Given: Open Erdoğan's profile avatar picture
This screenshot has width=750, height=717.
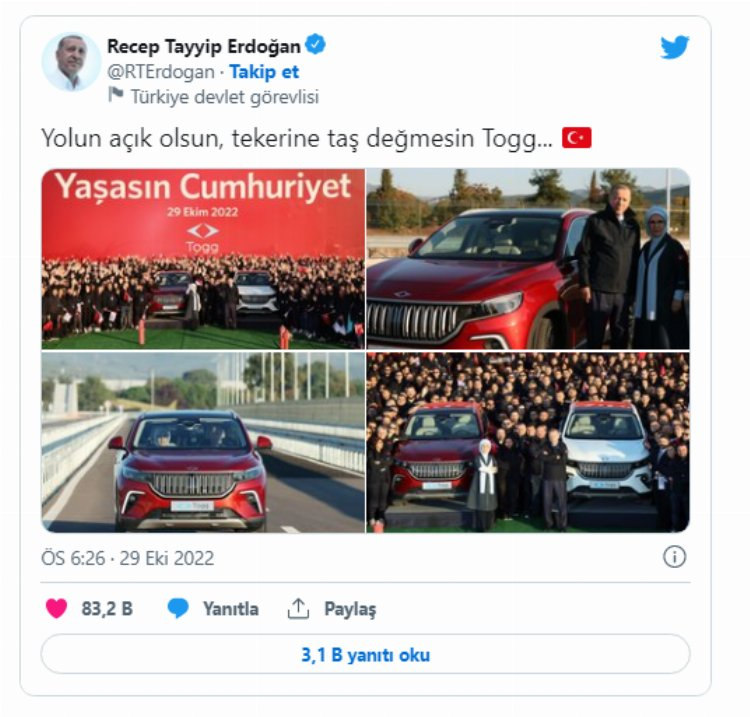Looking at the screenshot, I should point(71,62).
